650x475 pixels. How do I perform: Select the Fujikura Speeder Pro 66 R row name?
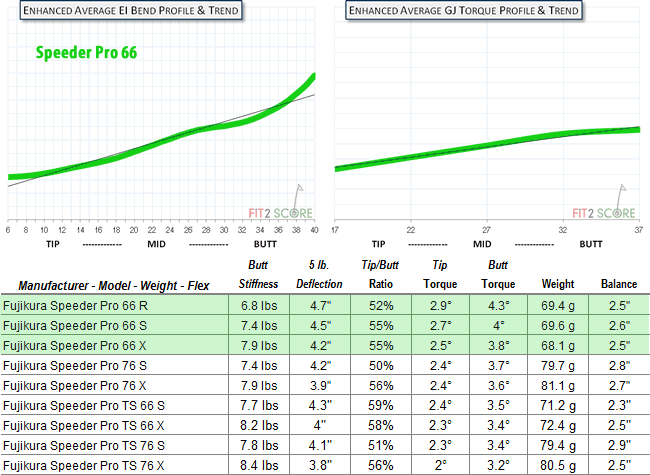75,305
